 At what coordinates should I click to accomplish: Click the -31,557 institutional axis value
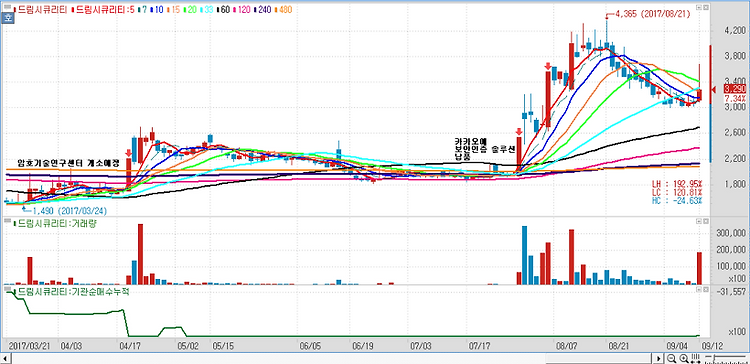pyautogui.click(x=732, y=291)
